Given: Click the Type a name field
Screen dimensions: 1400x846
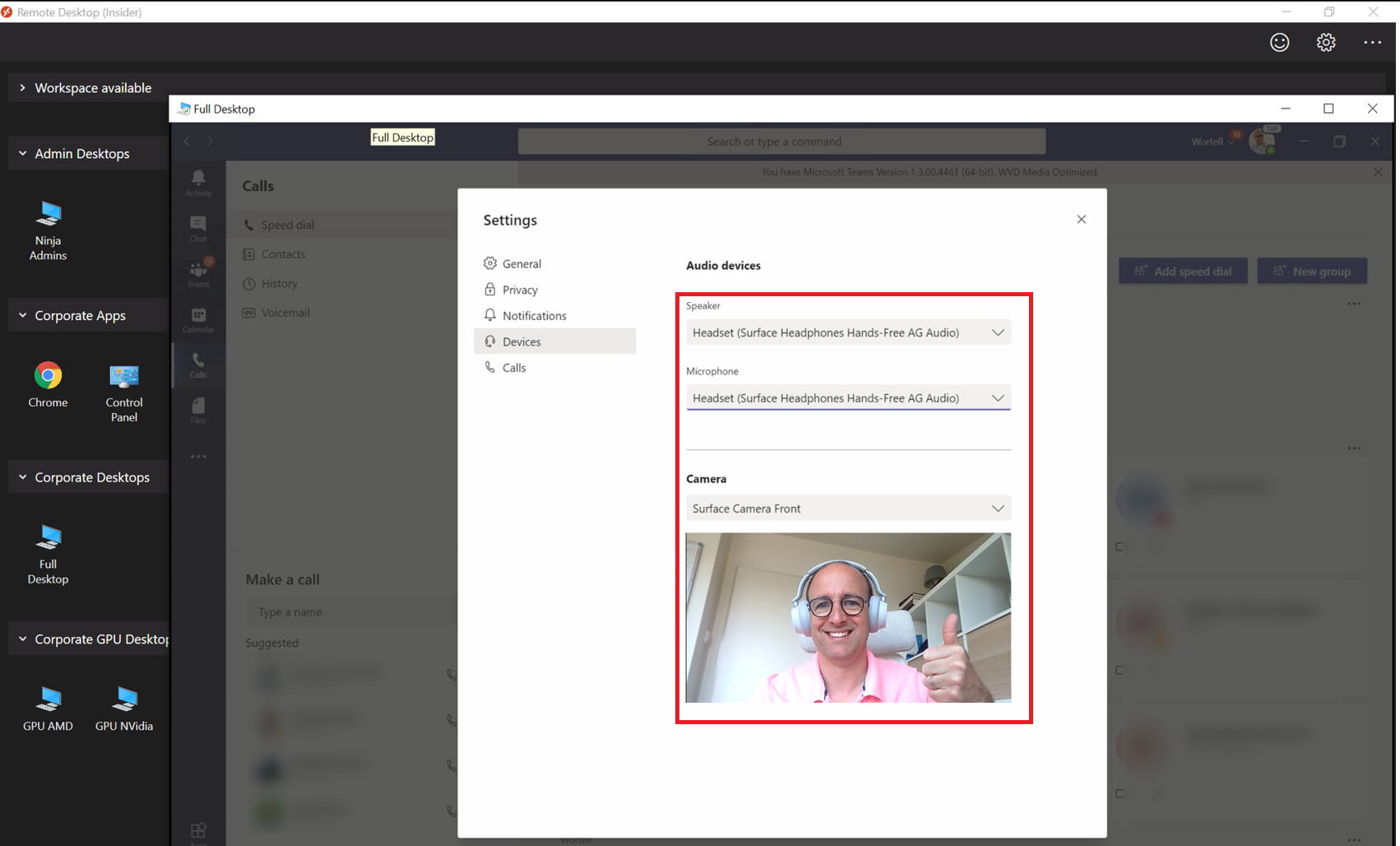Looking at the screenshot, I should [x=351, y=612].
